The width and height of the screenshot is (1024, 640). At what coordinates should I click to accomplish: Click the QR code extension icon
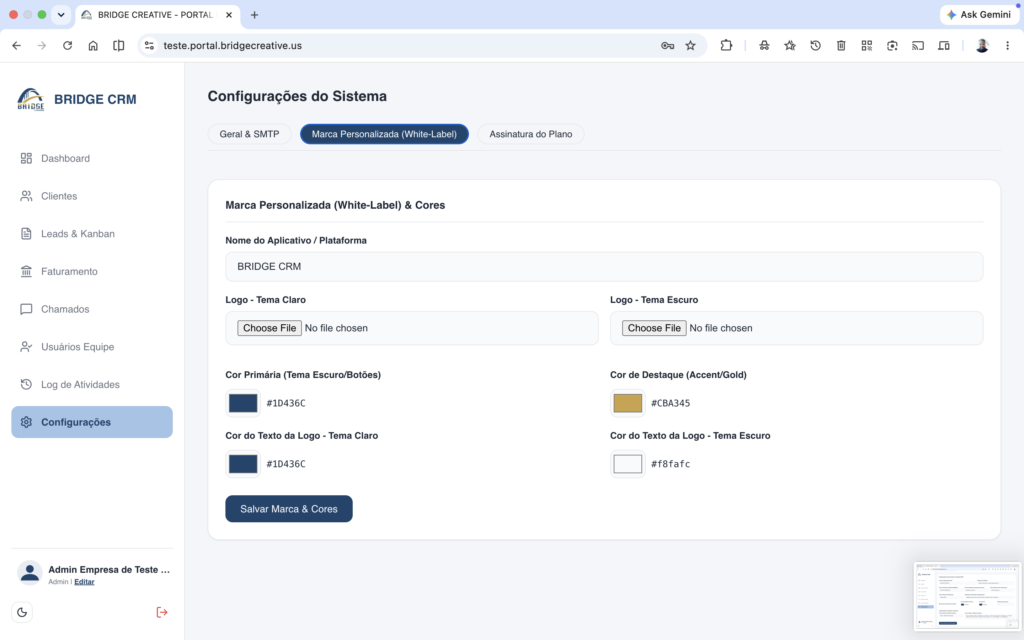(x=867, y=46)
